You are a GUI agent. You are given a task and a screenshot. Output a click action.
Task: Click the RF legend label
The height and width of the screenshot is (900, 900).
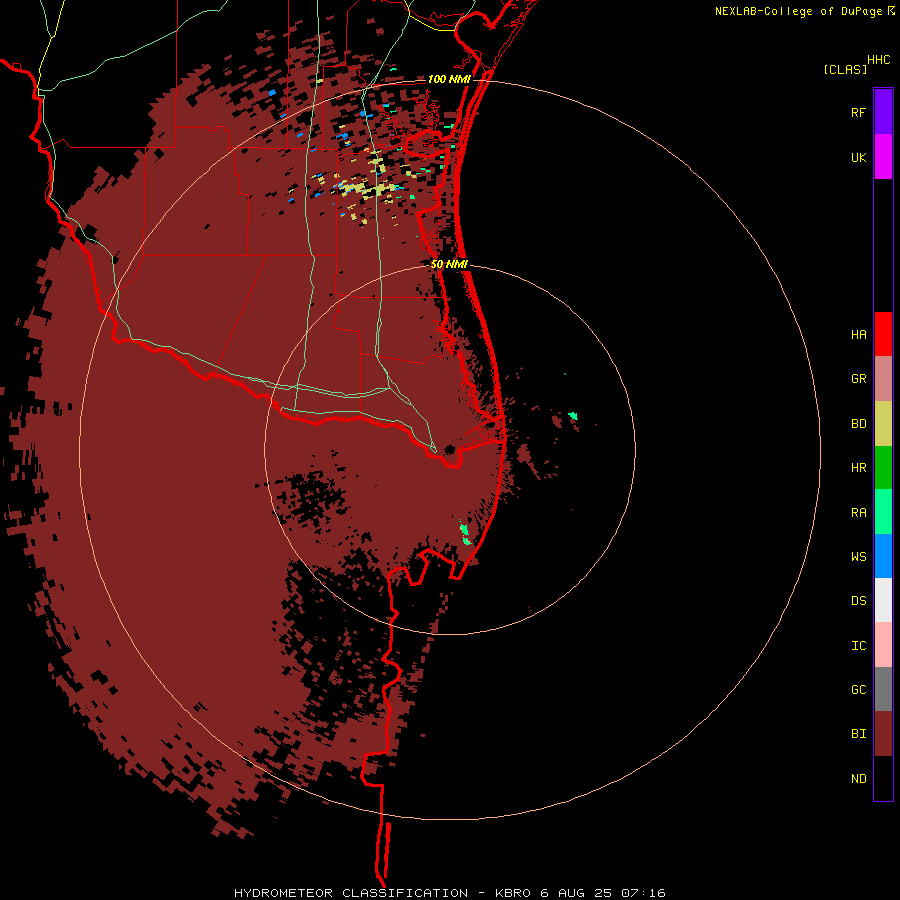pyautogui.click(x=858, y=113)
